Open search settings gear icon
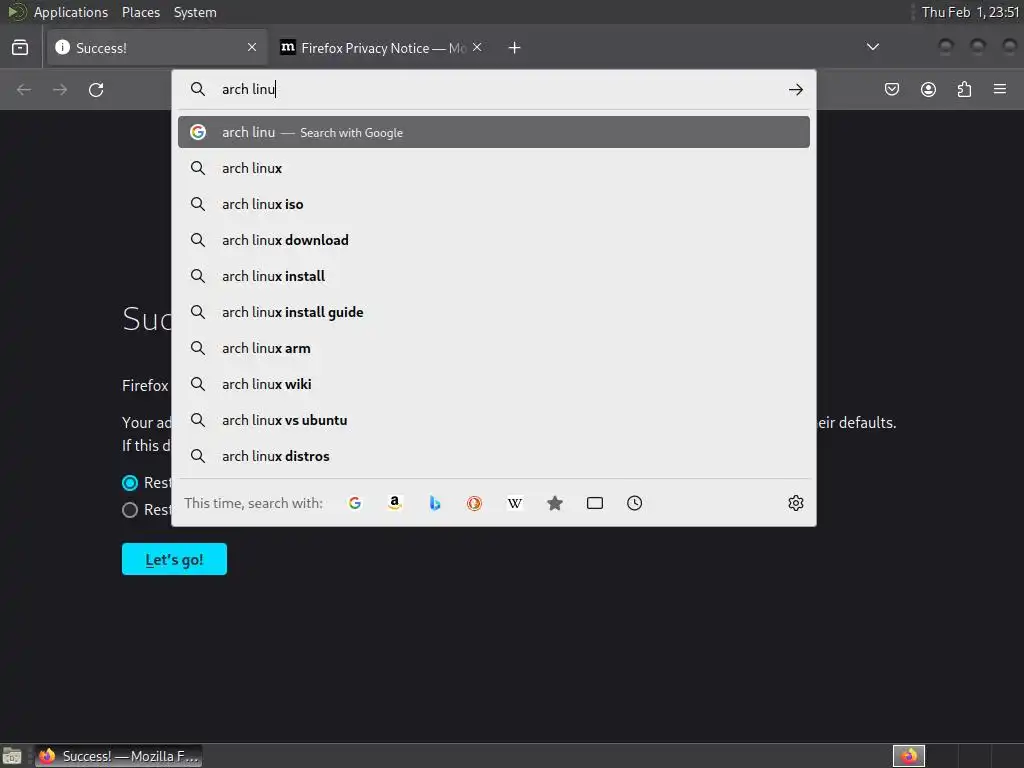Image resolution: width=1024 pixels, height=768 pixels. (795, 503)
